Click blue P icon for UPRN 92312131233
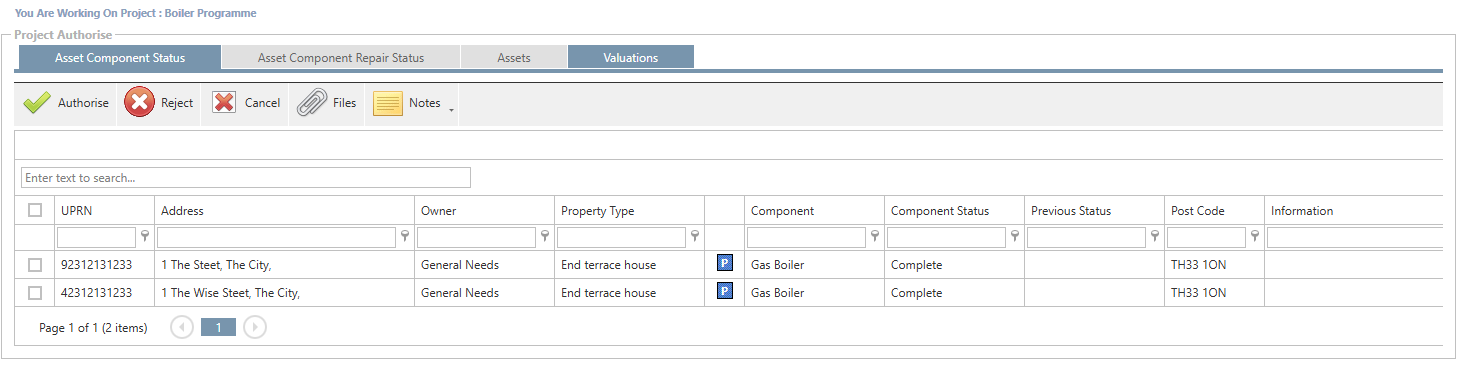The image size is (1464, 368). coord(725,264)
